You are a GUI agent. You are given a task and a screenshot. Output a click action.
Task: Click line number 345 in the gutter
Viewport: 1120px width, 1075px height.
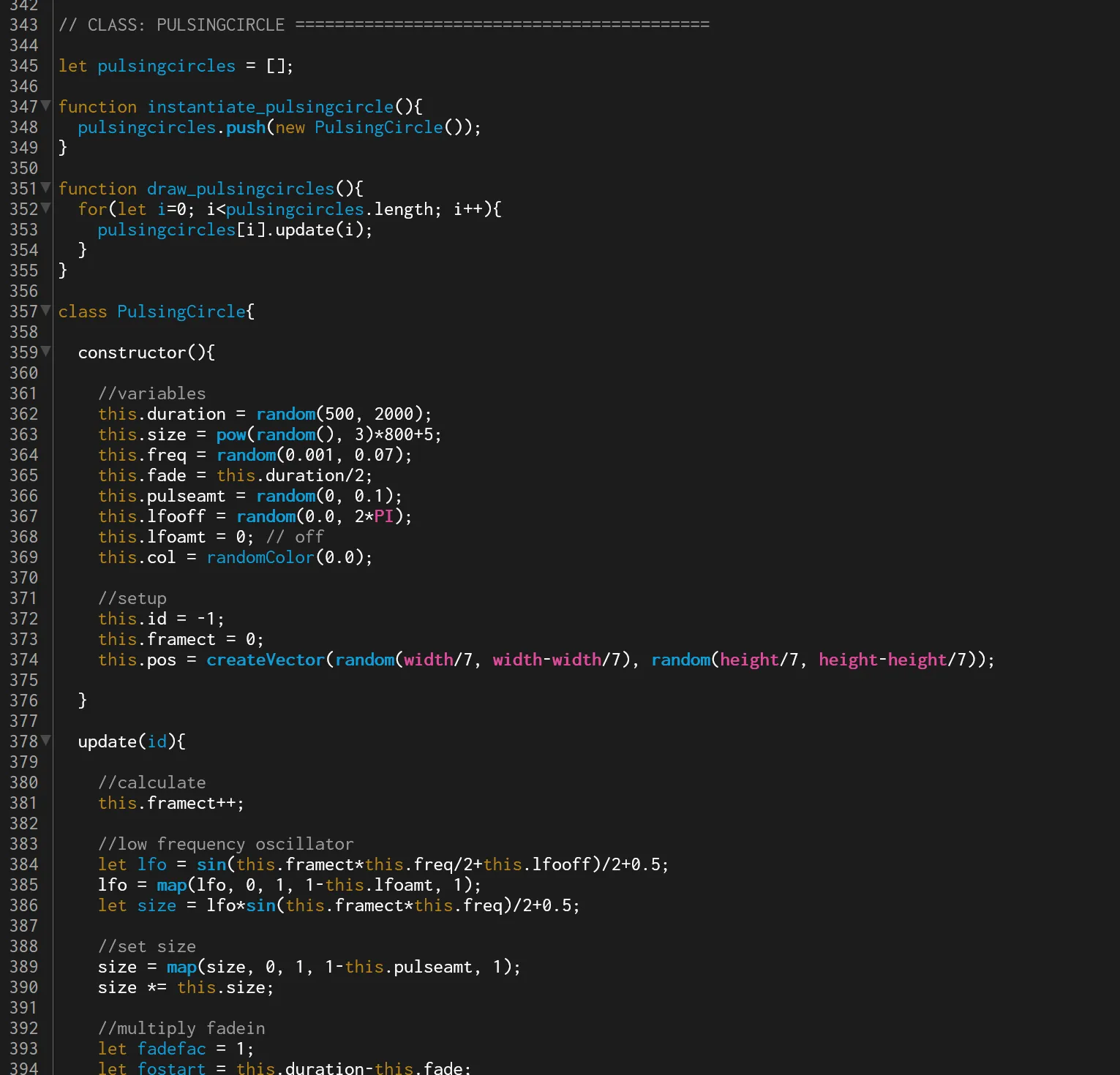tap(24, 65)
